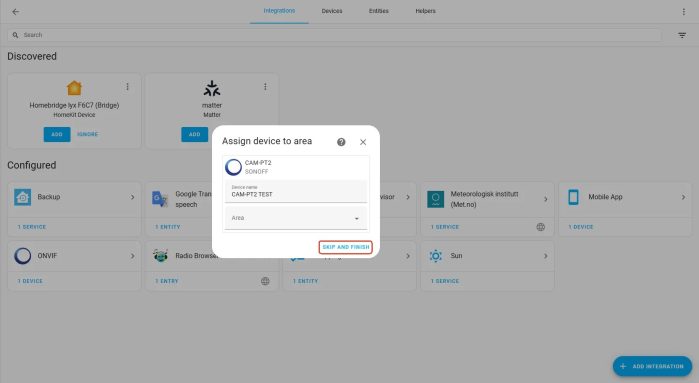
Task: Add the Matter integration
Action: 194,134
